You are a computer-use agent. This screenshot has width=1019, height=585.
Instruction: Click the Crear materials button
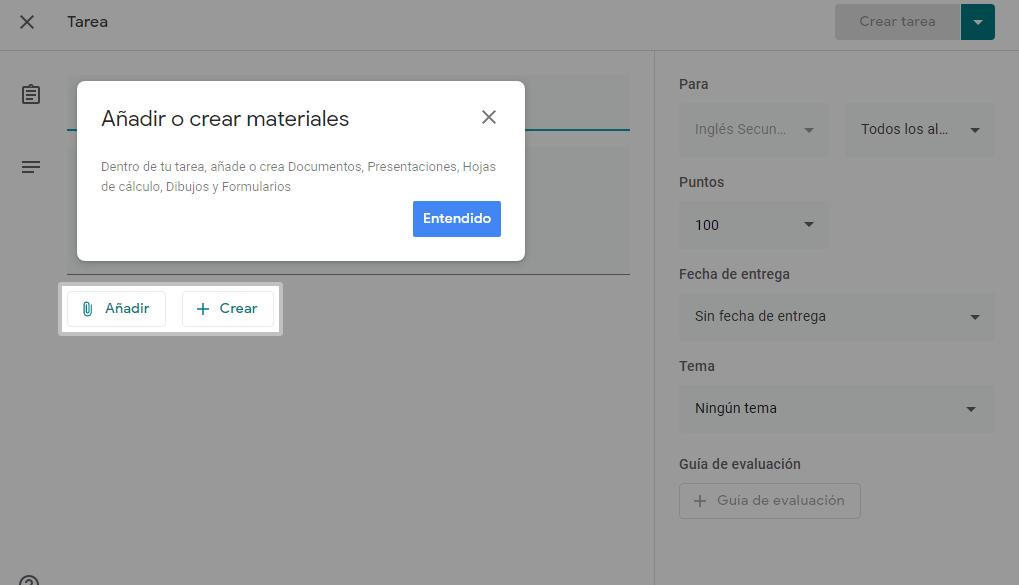(x=227, y=308)
